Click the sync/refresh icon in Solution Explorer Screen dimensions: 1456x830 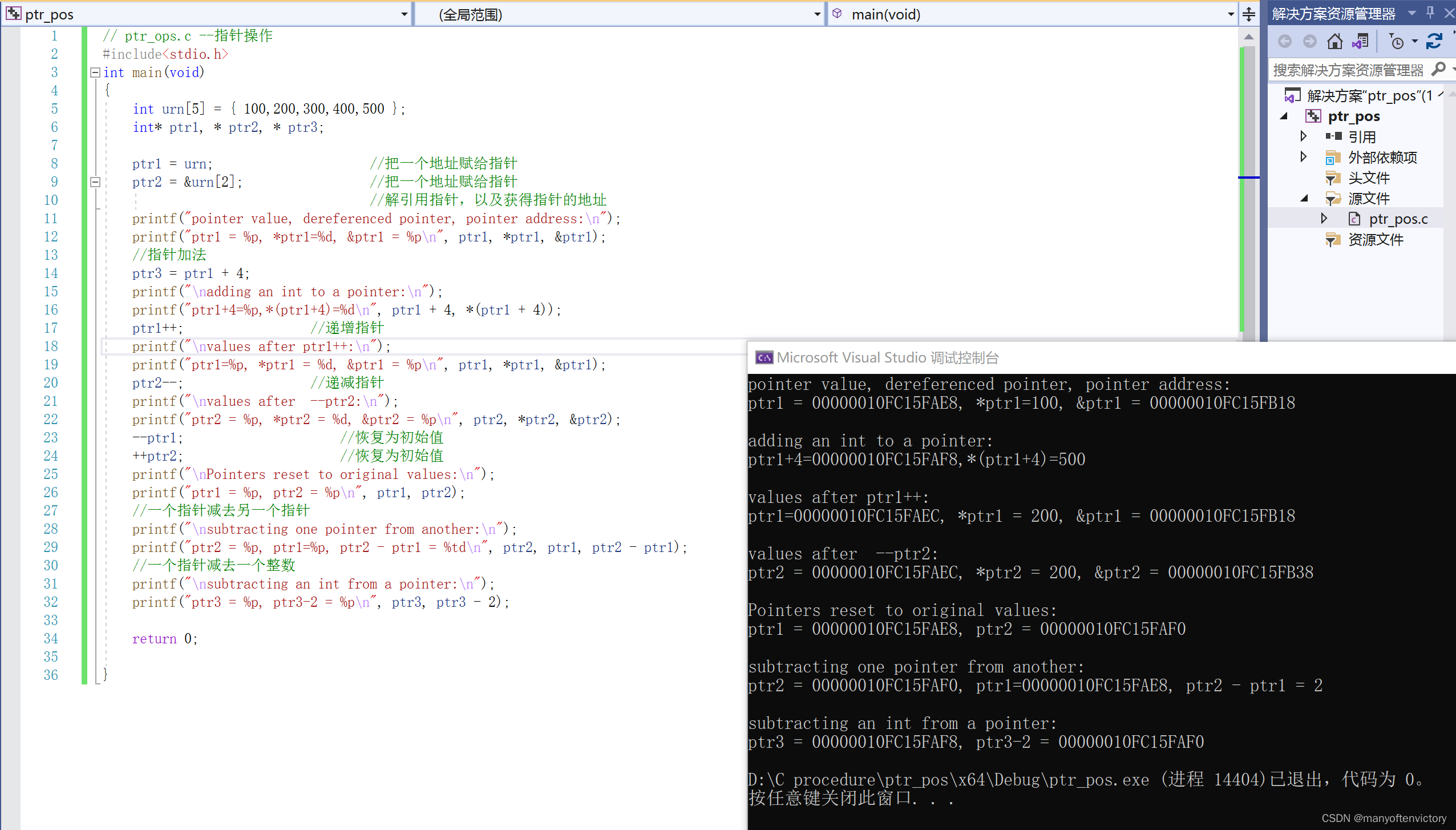pos(1434,42)
